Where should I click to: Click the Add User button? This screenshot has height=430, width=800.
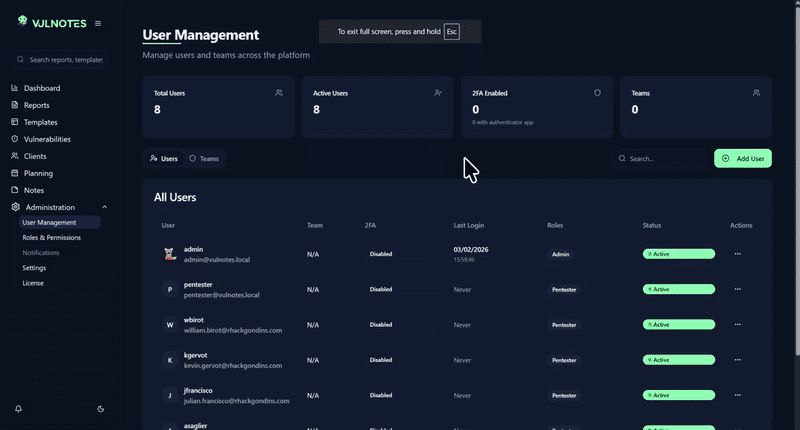coord(743,158)
